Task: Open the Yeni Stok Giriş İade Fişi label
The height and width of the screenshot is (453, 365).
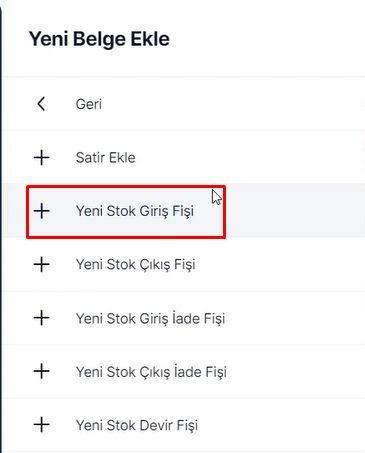Action: pyautogui.click(x=150, y=318)
